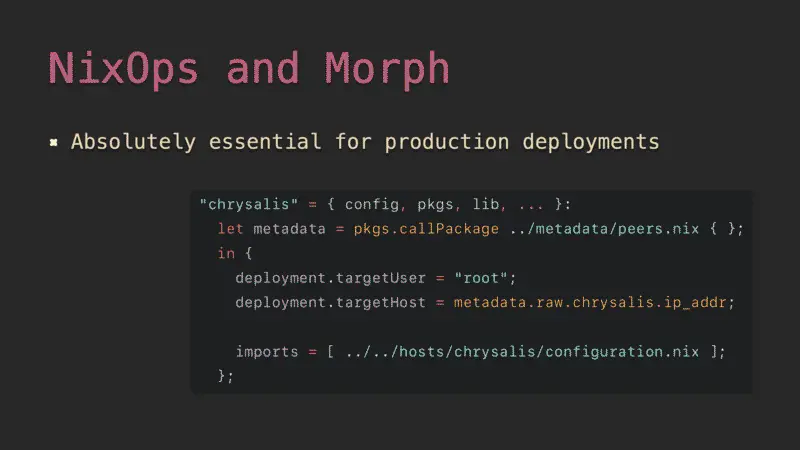Click the closing "};" code line
The width and height of the screenshot is (800, 450).
pos(226,376)
